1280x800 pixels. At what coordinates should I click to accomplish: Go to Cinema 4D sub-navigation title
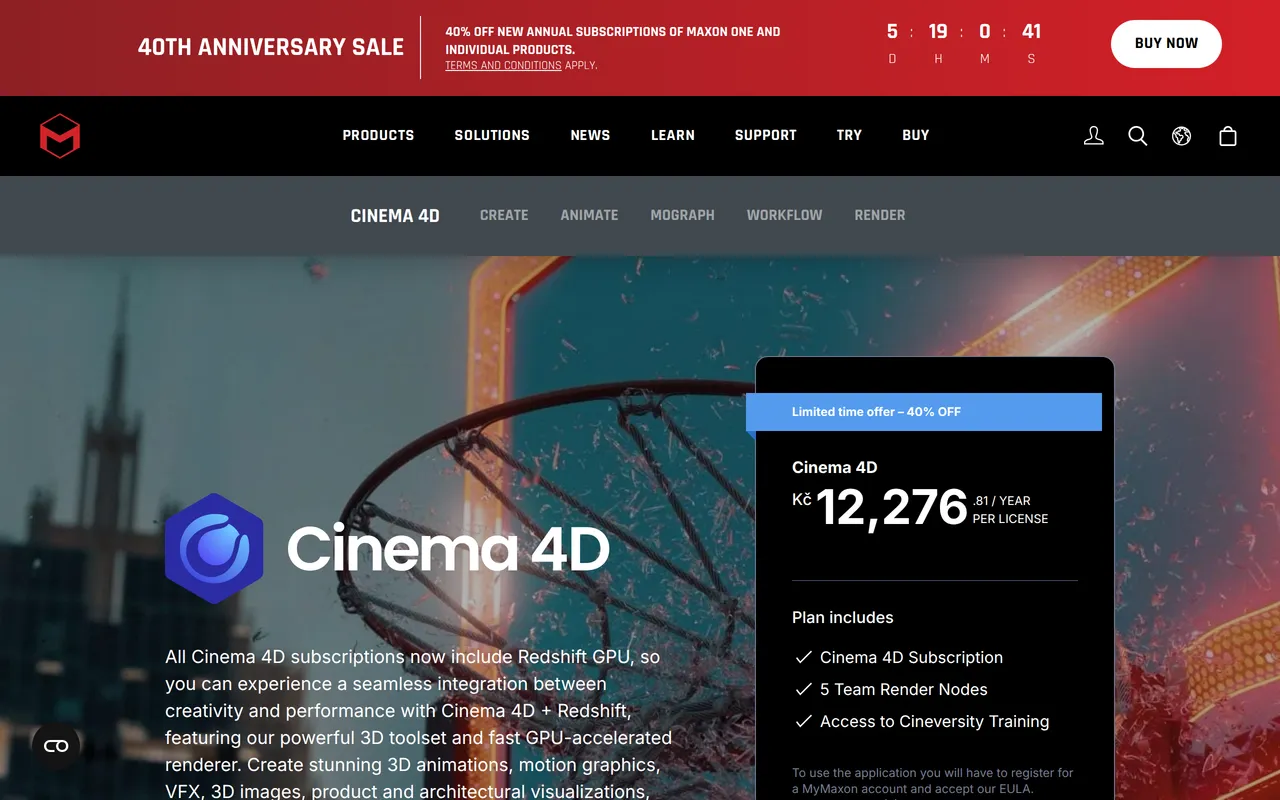(395, 216)
